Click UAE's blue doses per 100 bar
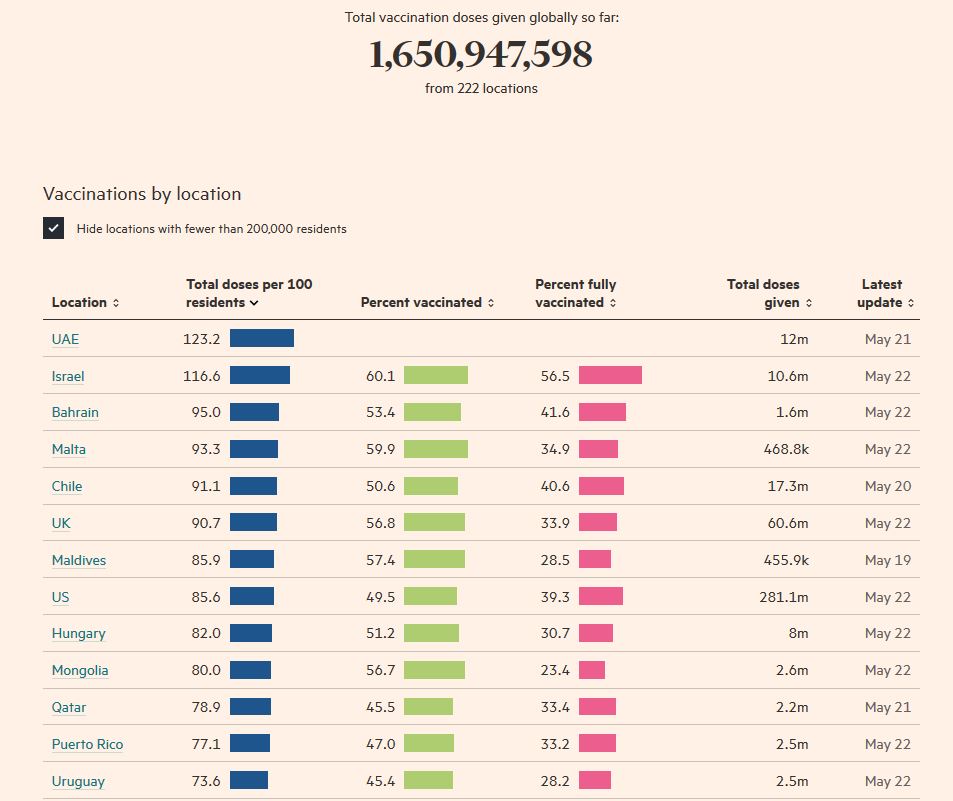This screenshot has width=953, height=801. point(262,339)
